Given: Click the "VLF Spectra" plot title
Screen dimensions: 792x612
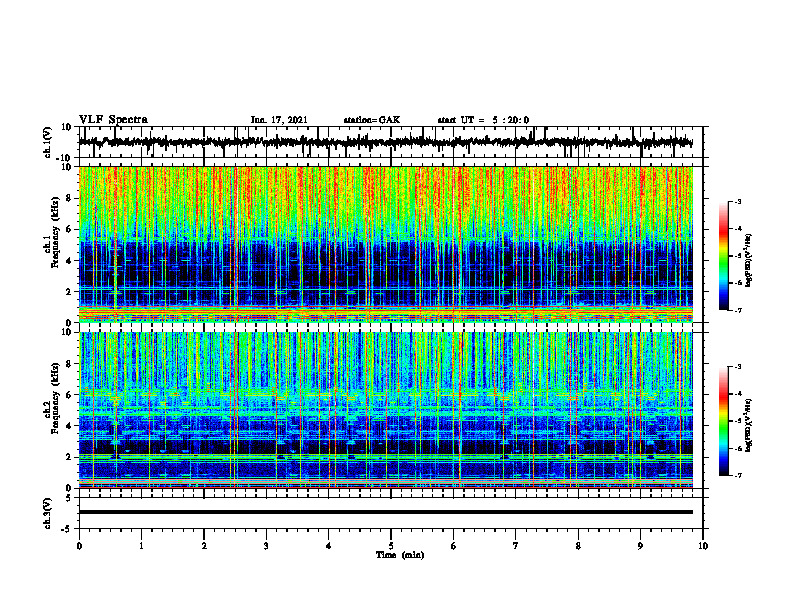Looking at the screenshot, I should 113,120.
